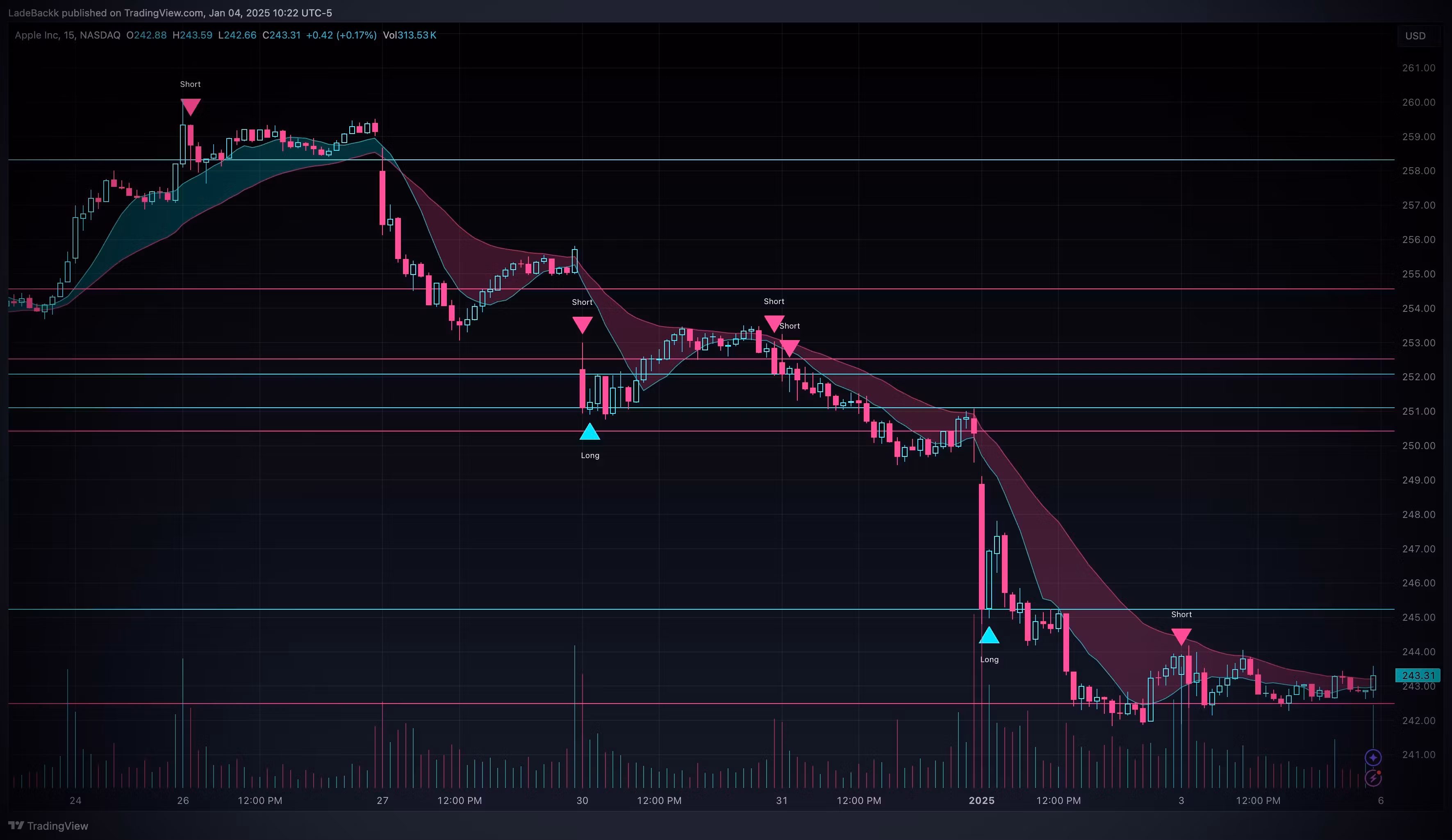Image resolution: width=1452 pixels, height=840 pixels.
Task: Open the USD currency selector
Action: pos(1415,36)
